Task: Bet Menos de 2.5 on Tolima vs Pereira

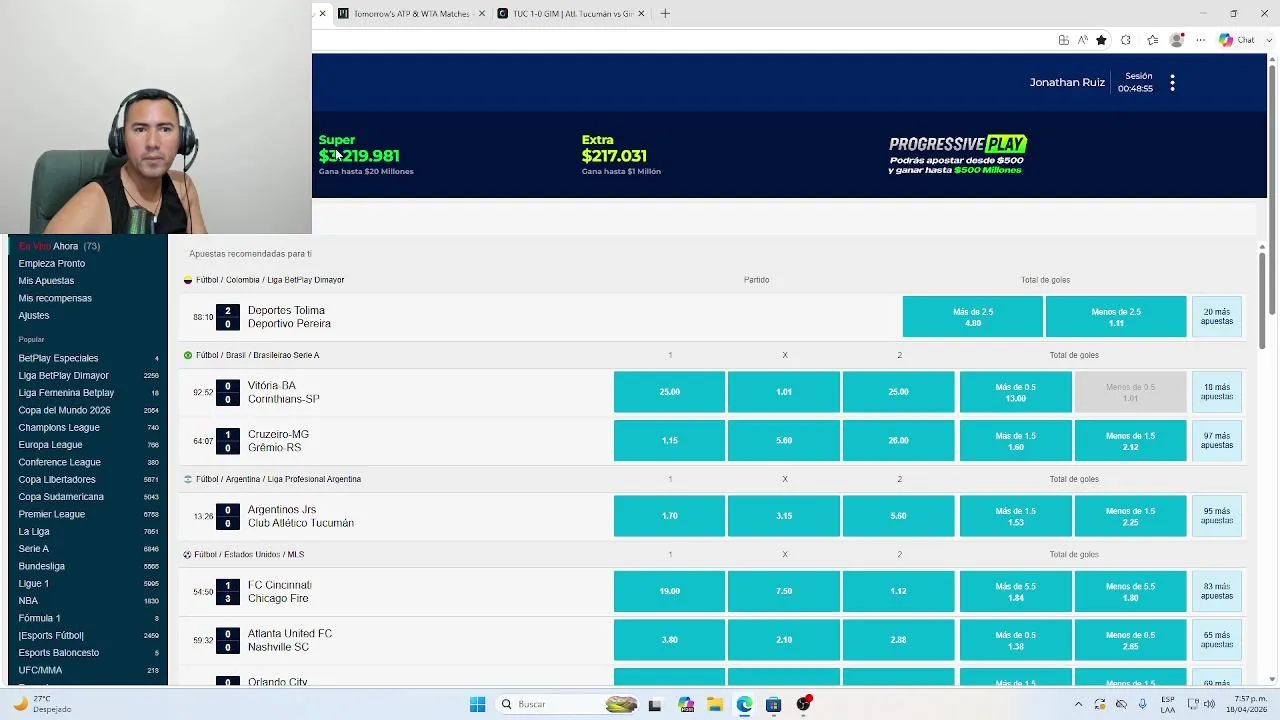Action: [1116, 317]
